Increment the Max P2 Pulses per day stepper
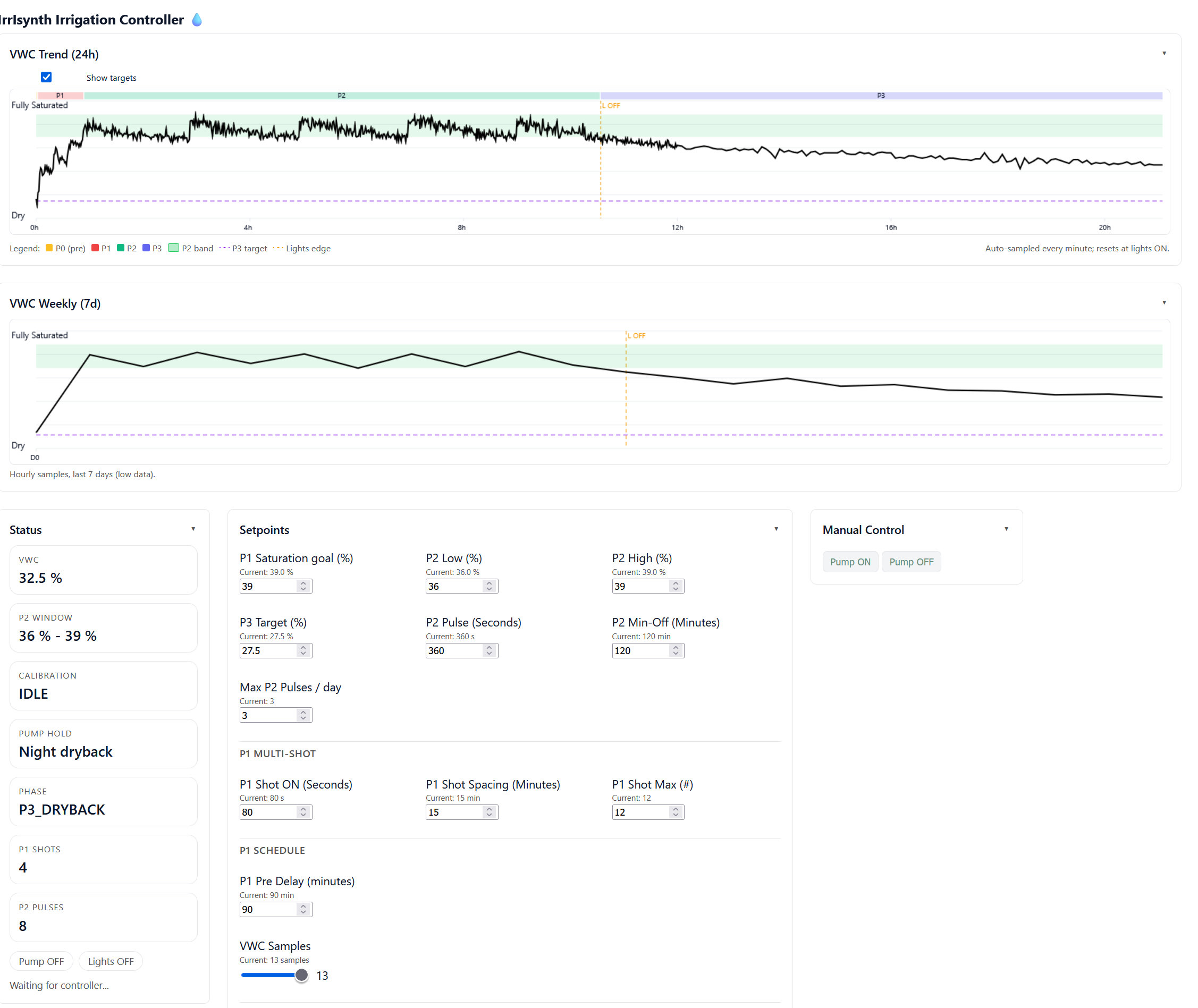 303,711
